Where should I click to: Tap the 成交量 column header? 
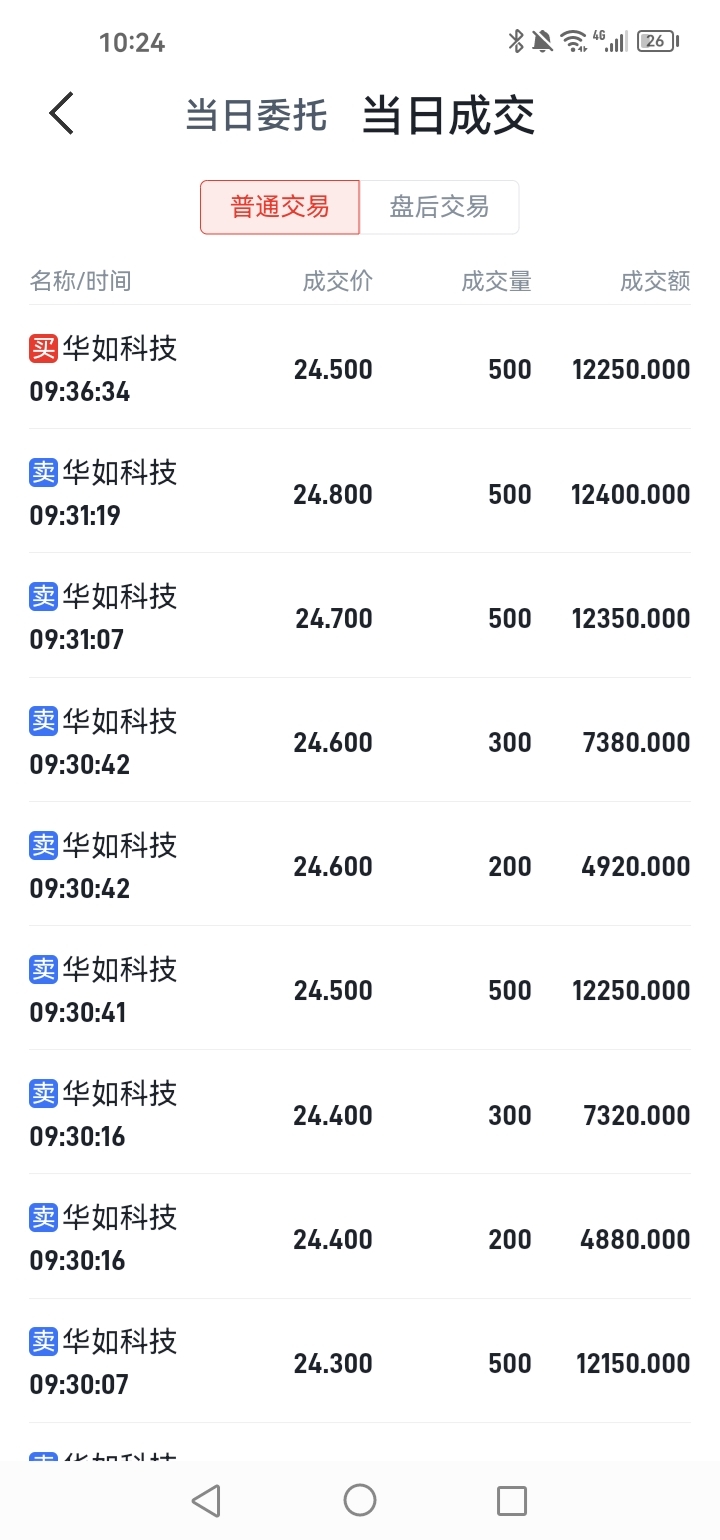pos(496,281)
